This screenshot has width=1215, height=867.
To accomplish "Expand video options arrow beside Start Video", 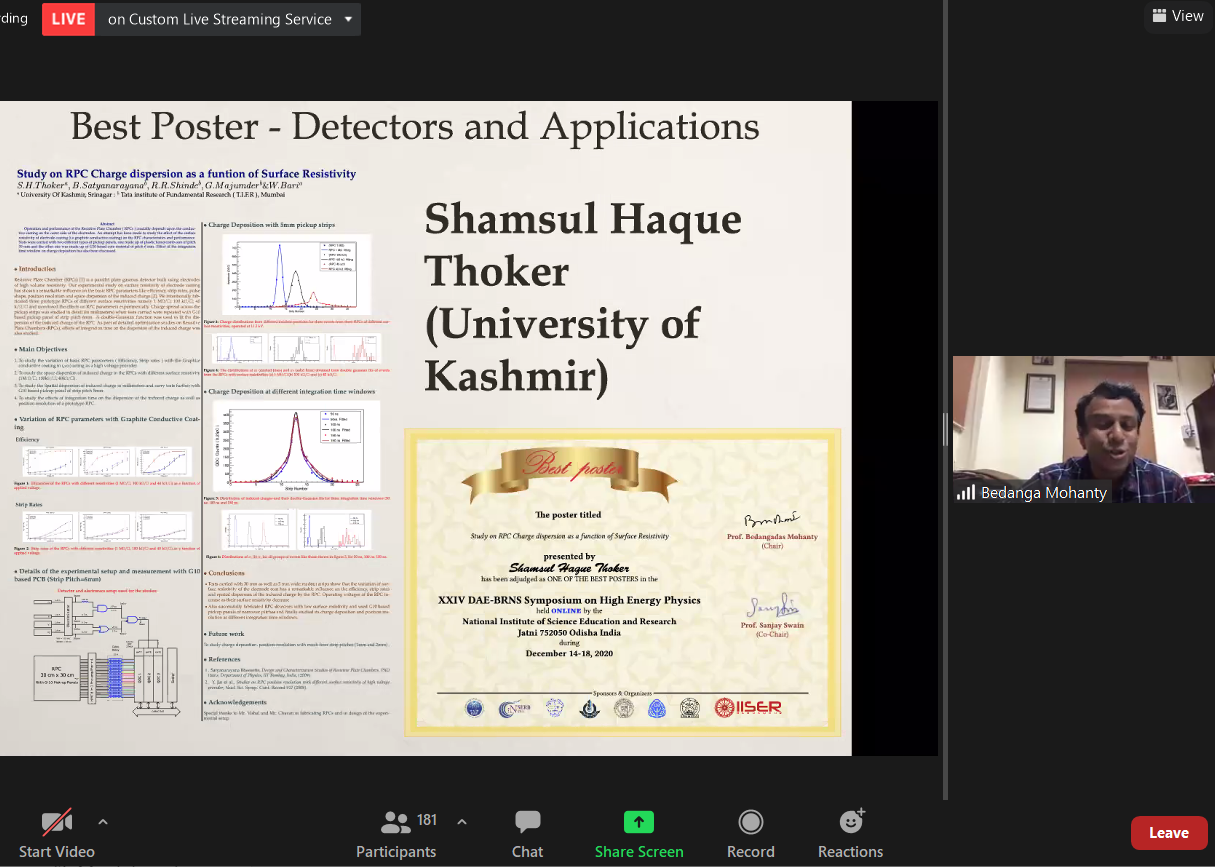I will point(102,822).
